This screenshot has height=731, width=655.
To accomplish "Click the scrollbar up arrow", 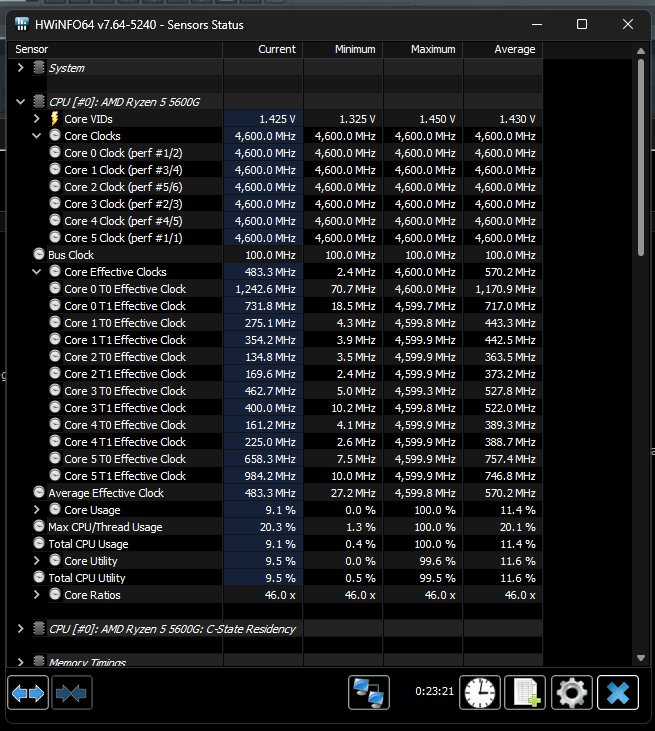I will point(641,51).
